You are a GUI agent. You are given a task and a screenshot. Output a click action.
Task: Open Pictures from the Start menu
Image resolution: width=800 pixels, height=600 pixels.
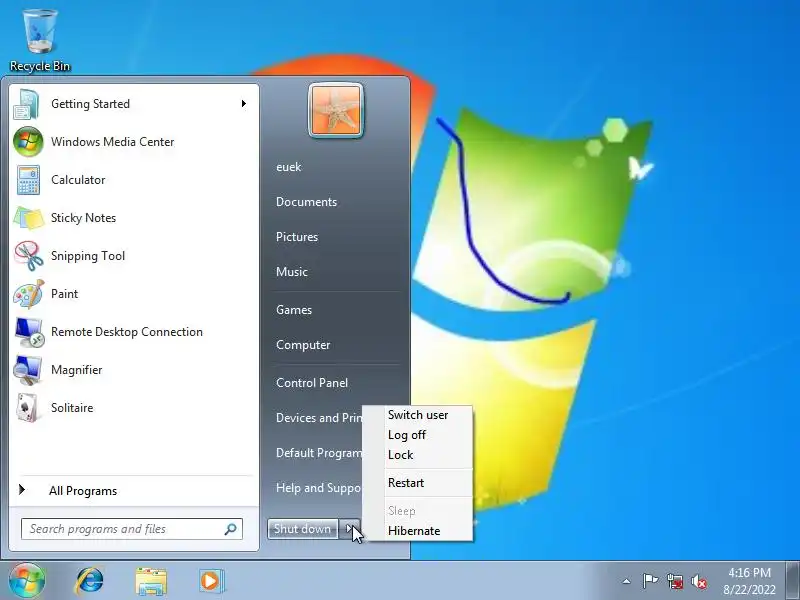click(297, 237)
